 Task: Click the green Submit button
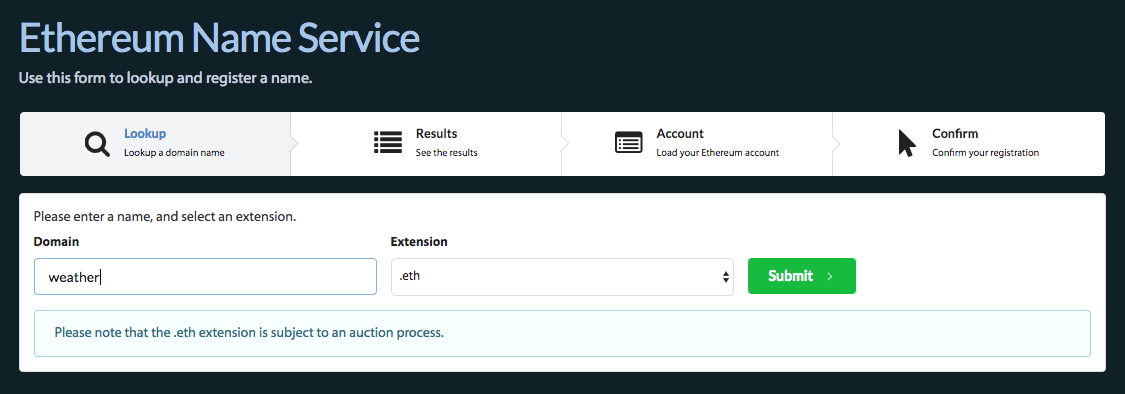(x=801, y=276)
